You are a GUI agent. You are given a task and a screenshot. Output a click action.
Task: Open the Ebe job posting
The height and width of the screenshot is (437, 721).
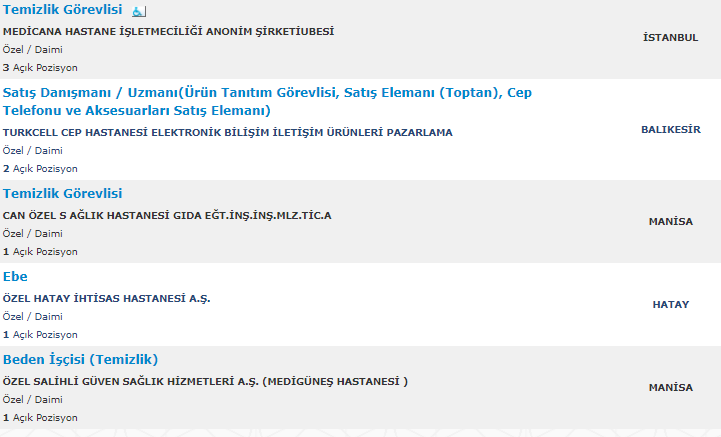tap(15, 276)
